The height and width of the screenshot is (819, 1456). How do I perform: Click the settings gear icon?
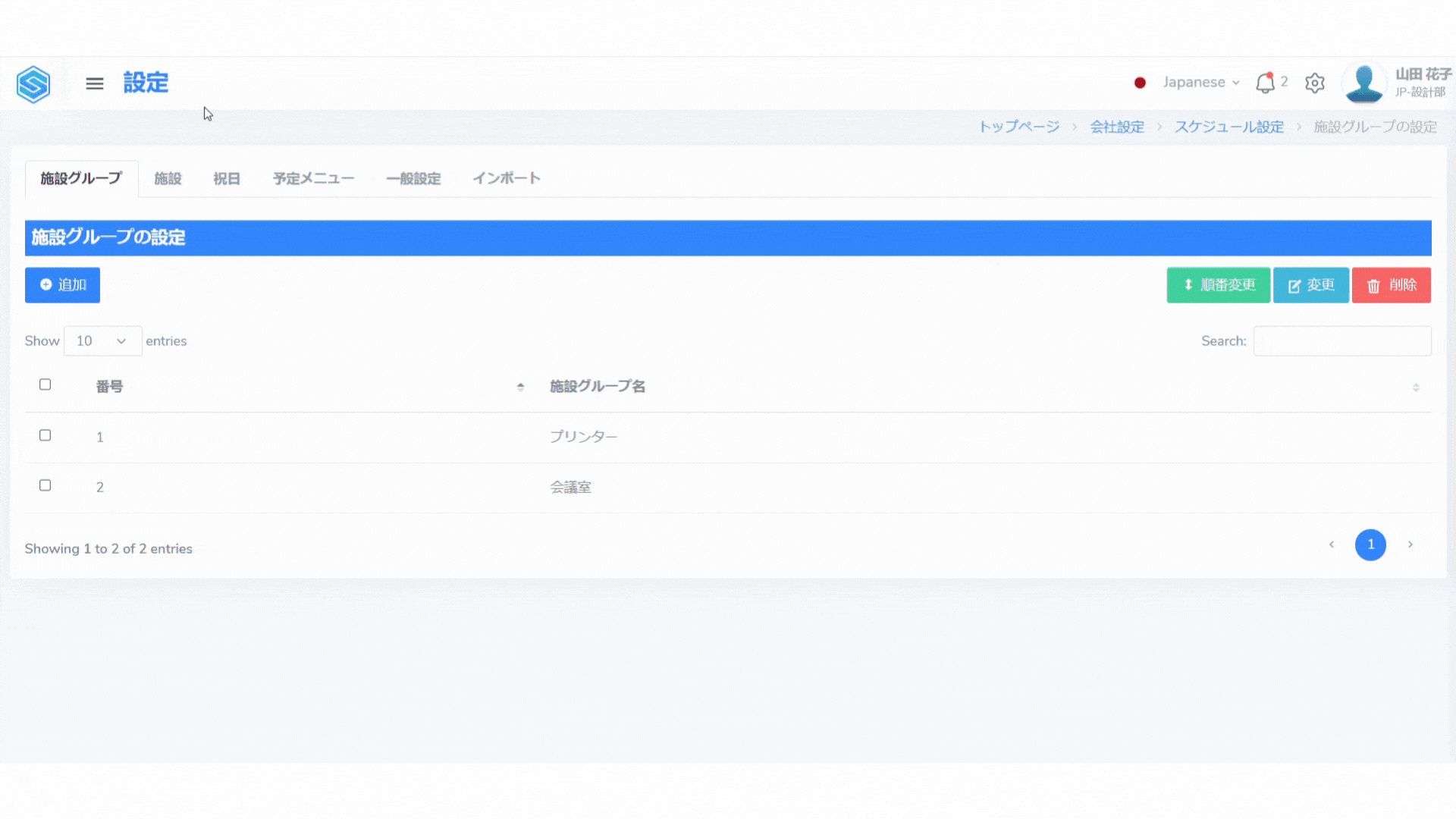click(x=1315, y=83)
